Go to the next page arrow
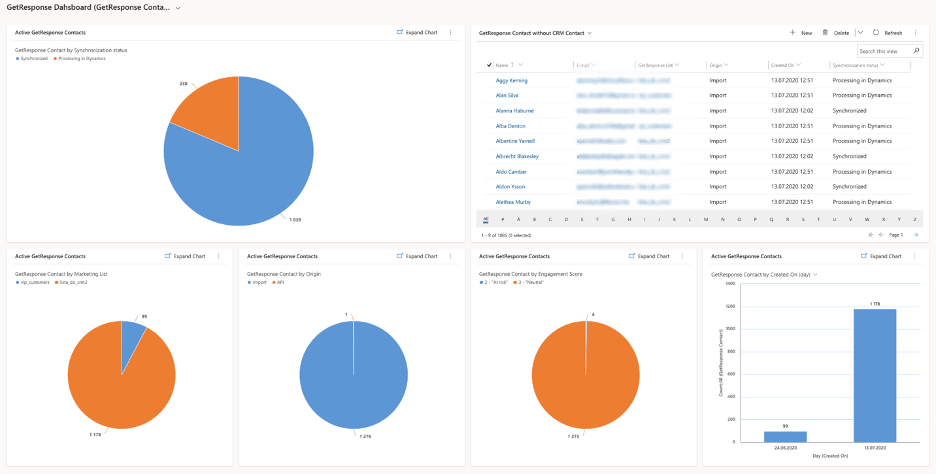 pyautogui.click(x=915, y=235)
